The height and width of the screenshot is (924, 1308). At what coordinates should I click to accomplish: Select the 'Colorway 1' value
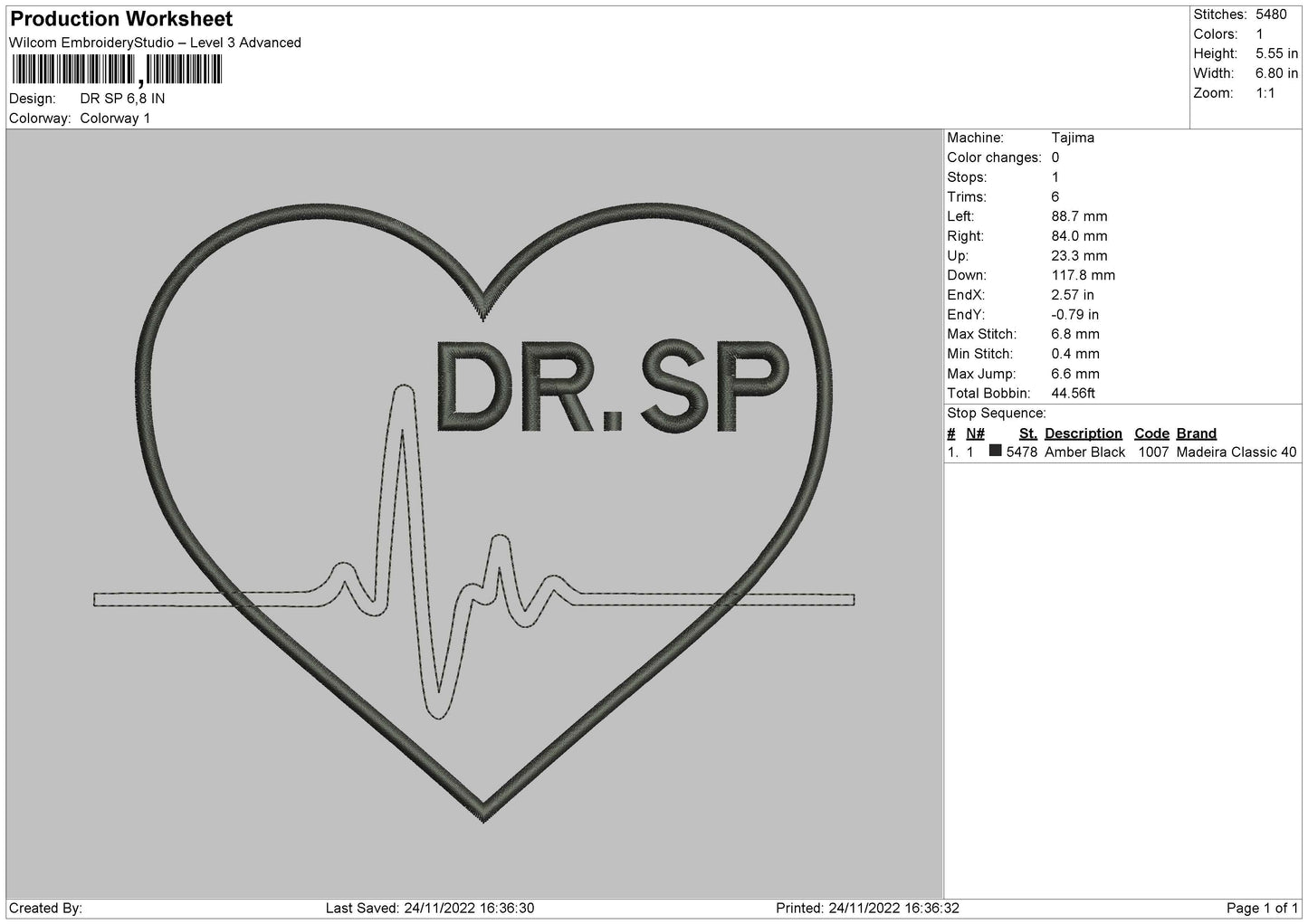click(115, 119)
